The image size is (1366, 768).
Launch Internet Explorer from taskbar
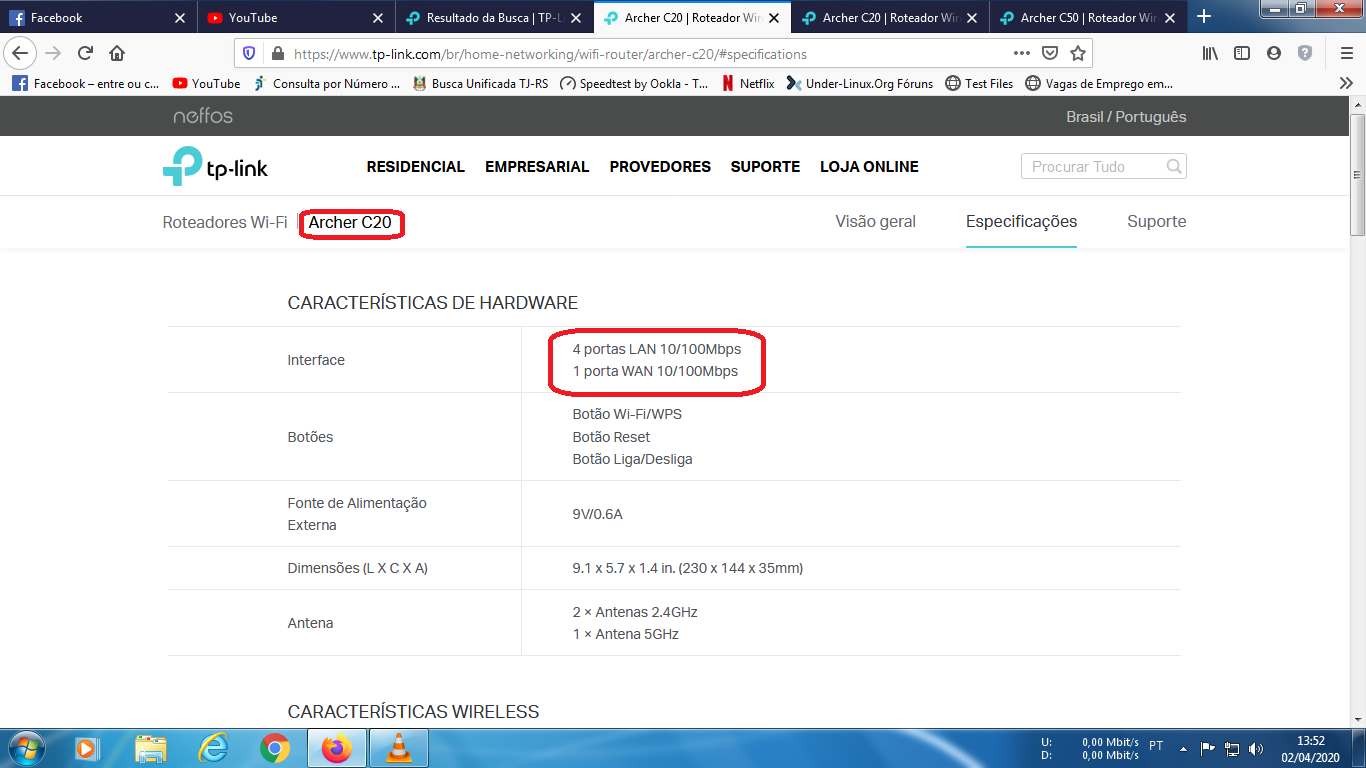tap(213, 748)
